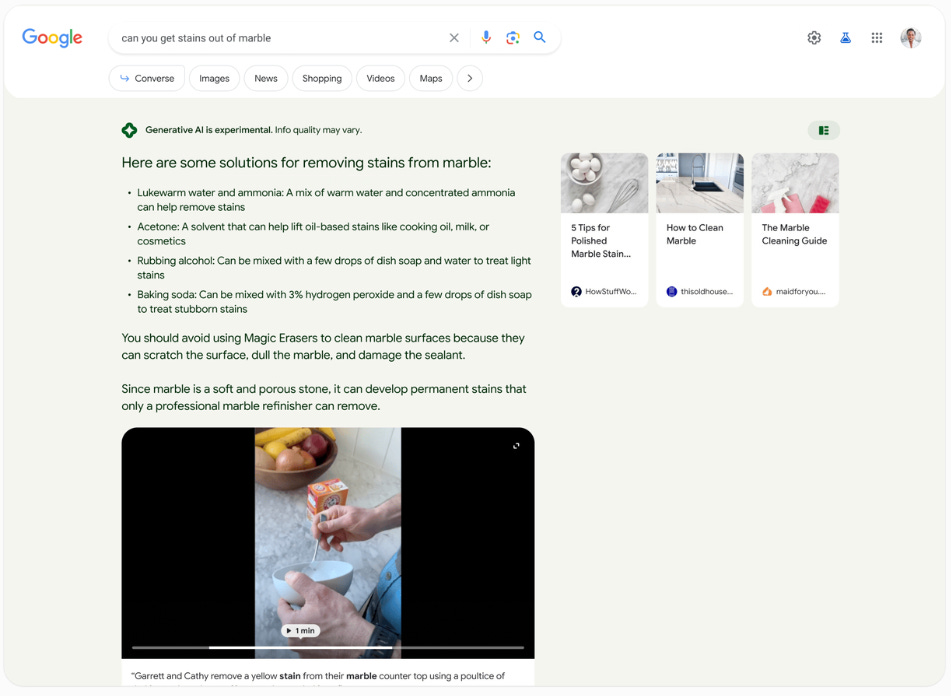Click the eggs and whisk thumbnail
Screen dimensions: 951x696
[604, 182]
